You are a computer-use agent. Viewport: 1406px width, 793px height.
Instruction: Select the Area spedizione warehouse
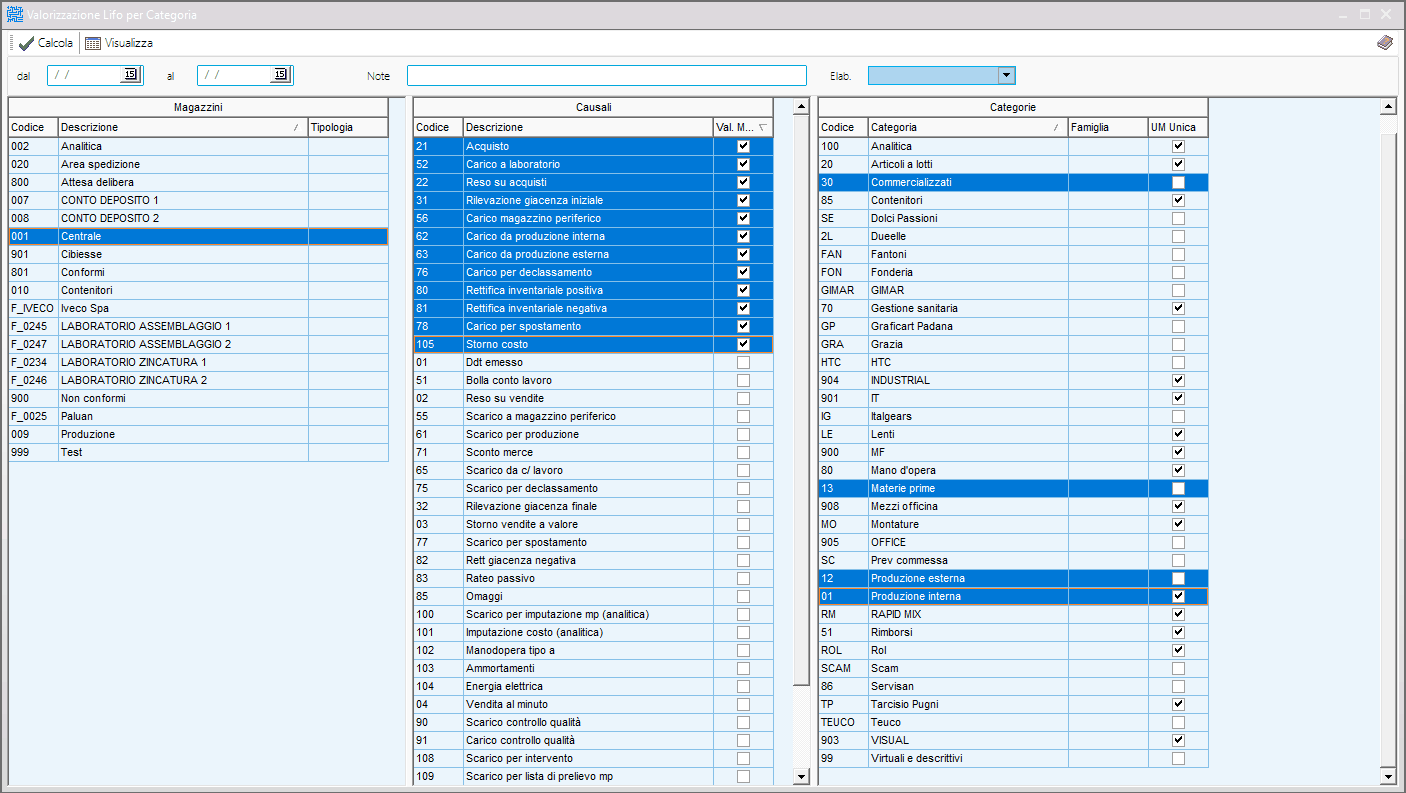click(x=198, y=164)
